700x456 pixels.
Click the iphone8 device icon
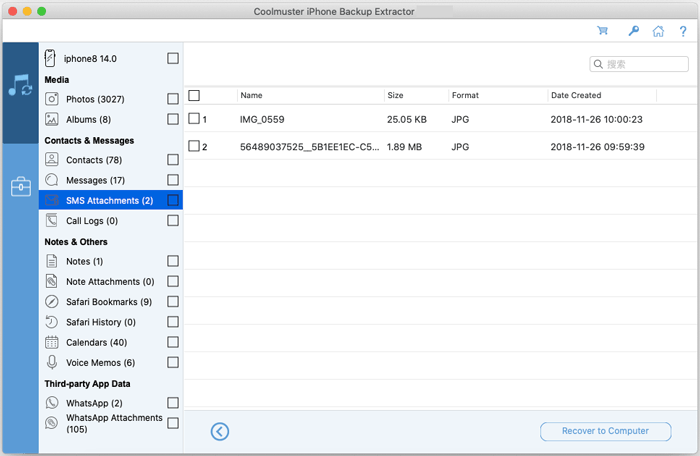tap(50, 59)
